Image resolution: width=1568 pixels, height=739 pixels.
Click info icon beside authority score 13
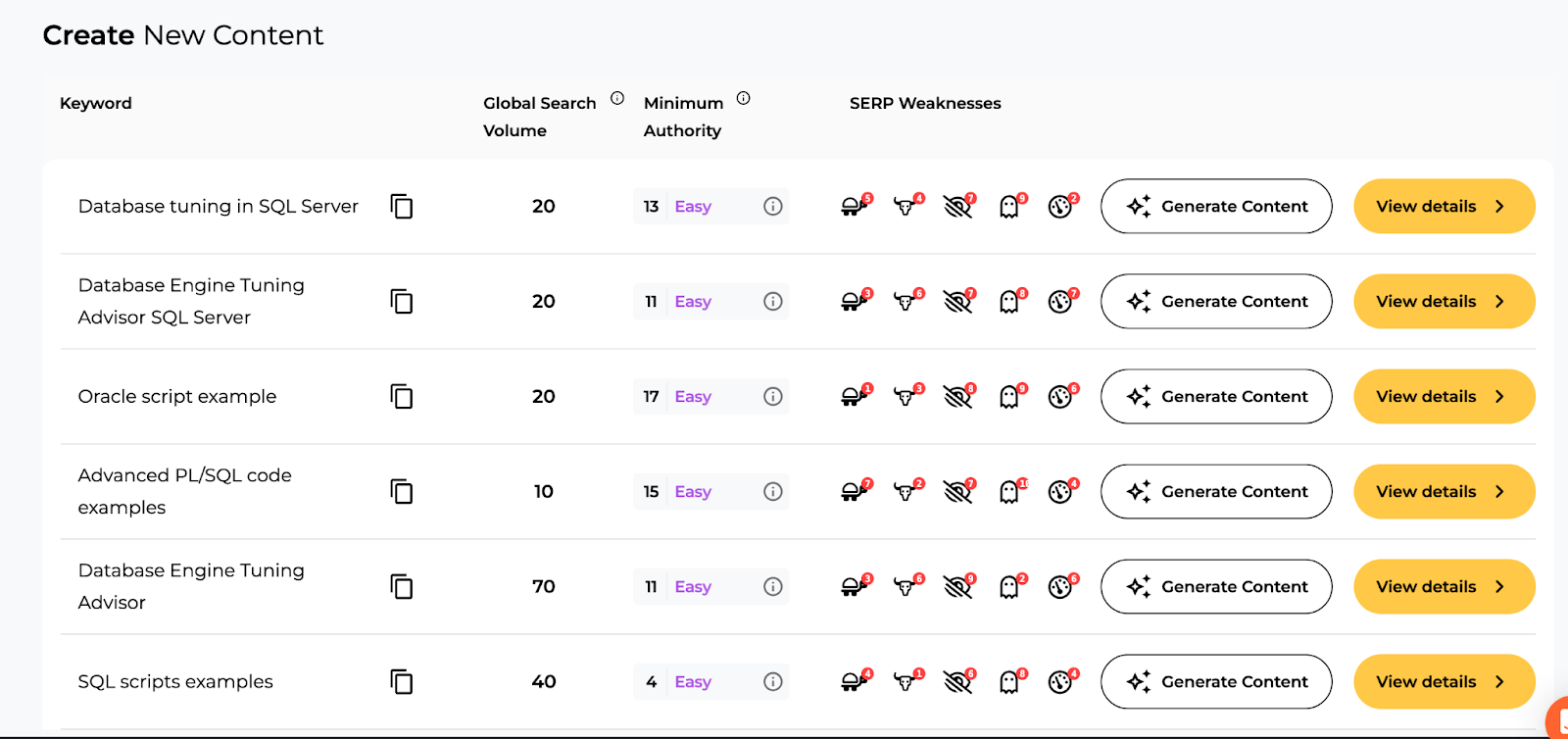tap(773, 207)
